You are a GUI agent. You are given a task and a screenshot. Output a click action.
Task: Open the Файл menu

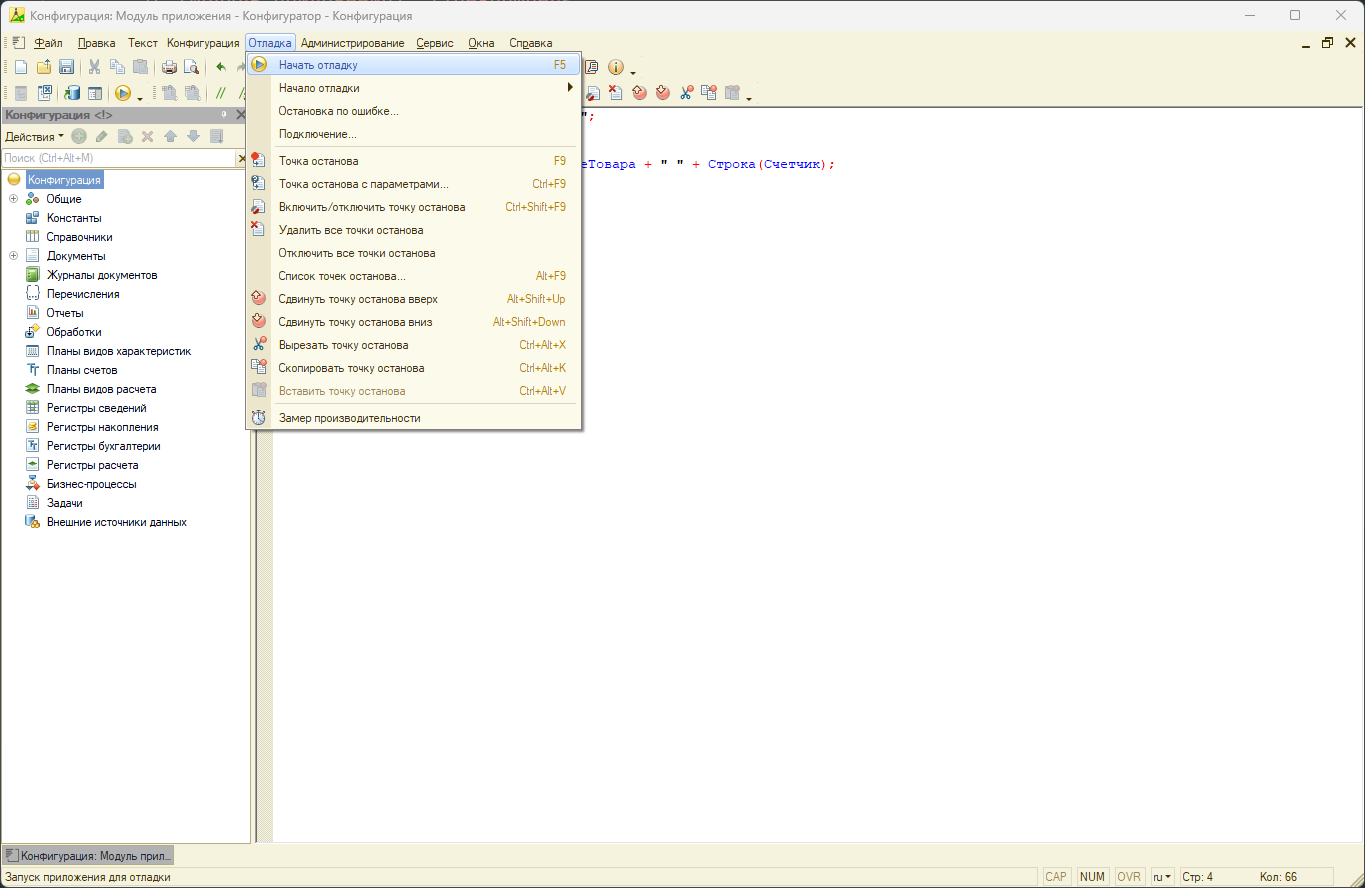pos(48,43)
